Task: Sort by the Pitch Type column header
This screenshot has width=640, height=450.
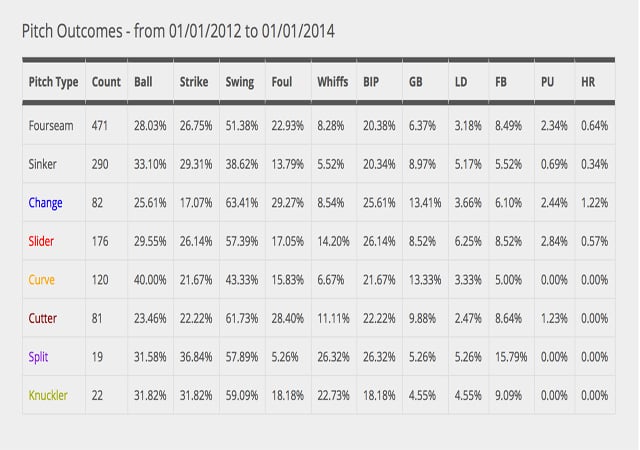Action: [x=53, y=82]
